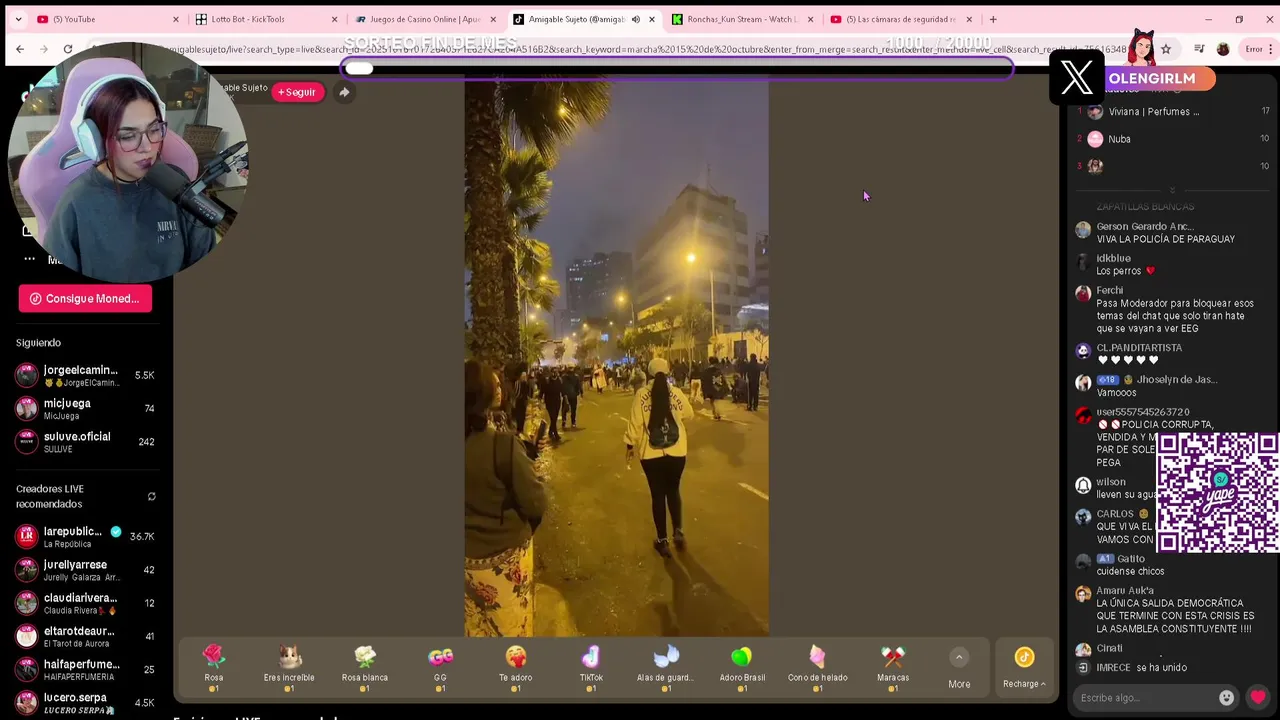Image resolution: width=1280 pixels, height=720 pixels.
Task: Open suluve.oficial live channel
Action: (85, 441)
